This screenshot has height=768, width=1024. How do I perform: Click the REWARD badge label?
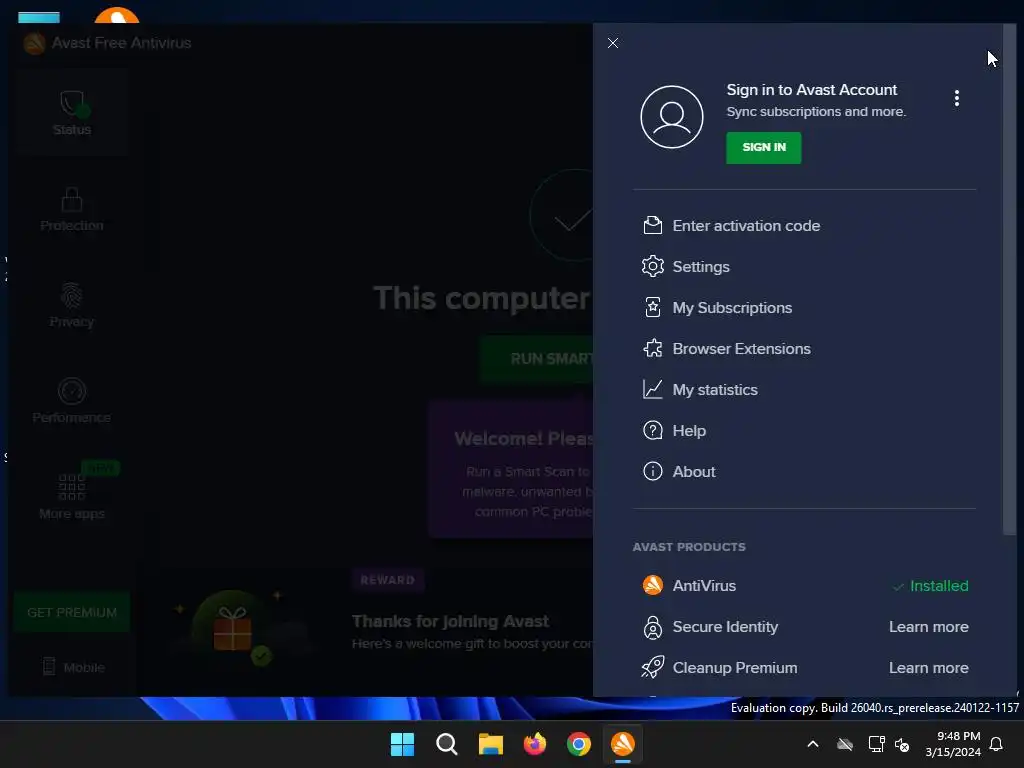tap(387, 580)
